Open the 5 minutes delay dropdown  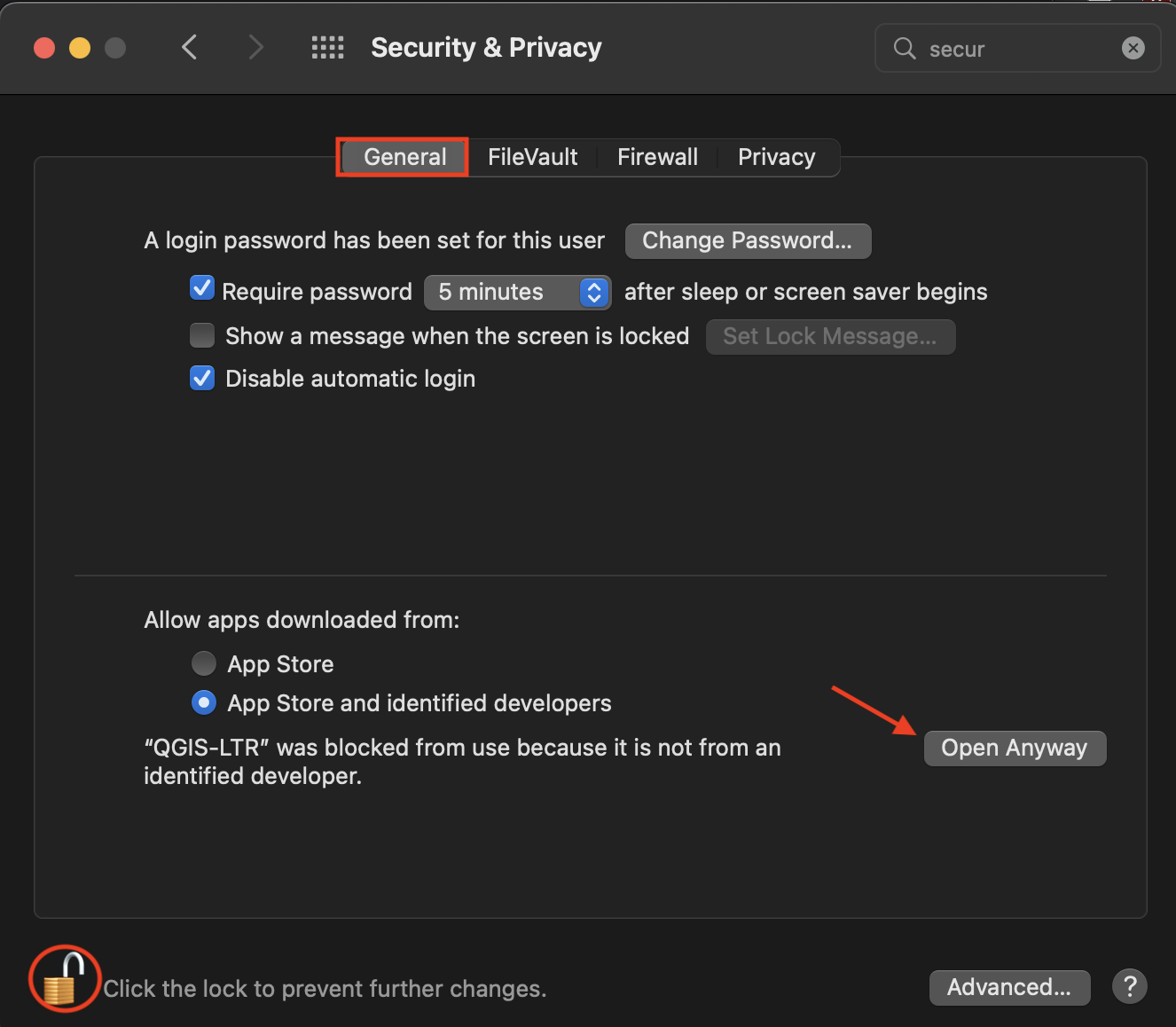(x=517, y=293)
